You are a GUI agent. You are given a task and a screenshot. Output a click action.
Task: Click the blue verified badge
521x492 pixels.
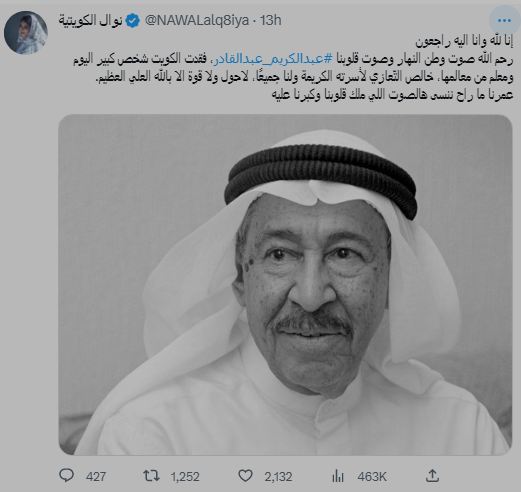click(133, 21)
